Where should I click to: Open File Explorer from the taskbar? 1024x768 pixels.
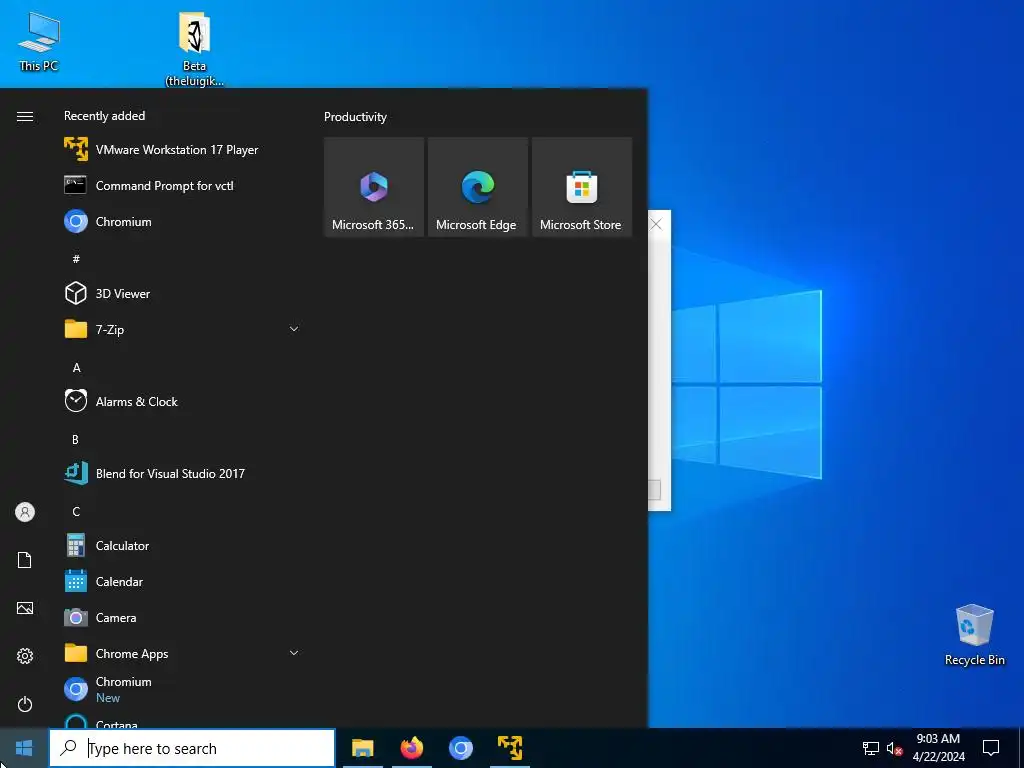click(x=362, y=748)
